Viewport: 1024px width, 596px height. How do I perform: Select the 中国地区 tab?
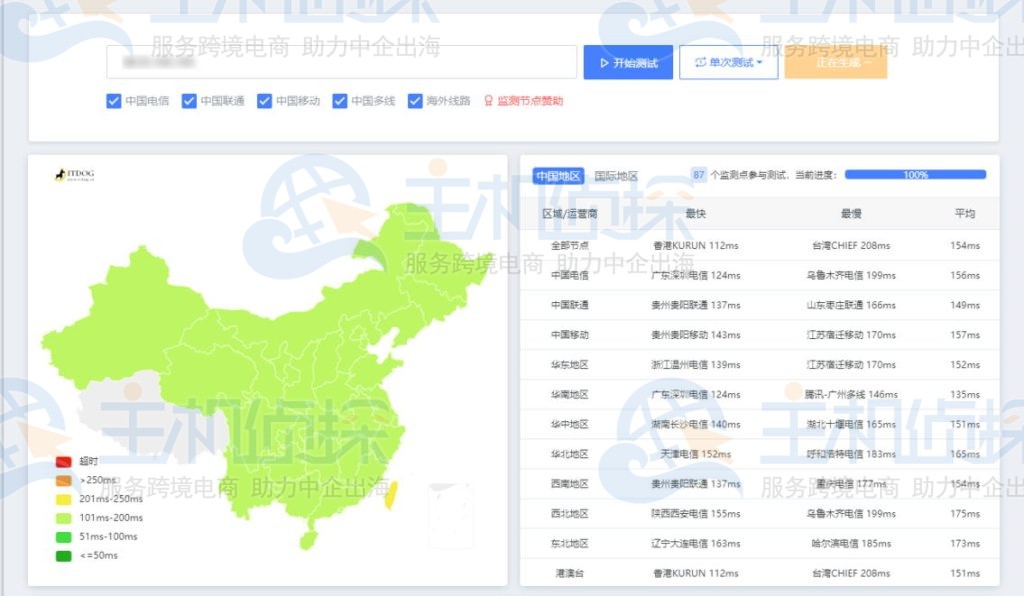(556, 174)
